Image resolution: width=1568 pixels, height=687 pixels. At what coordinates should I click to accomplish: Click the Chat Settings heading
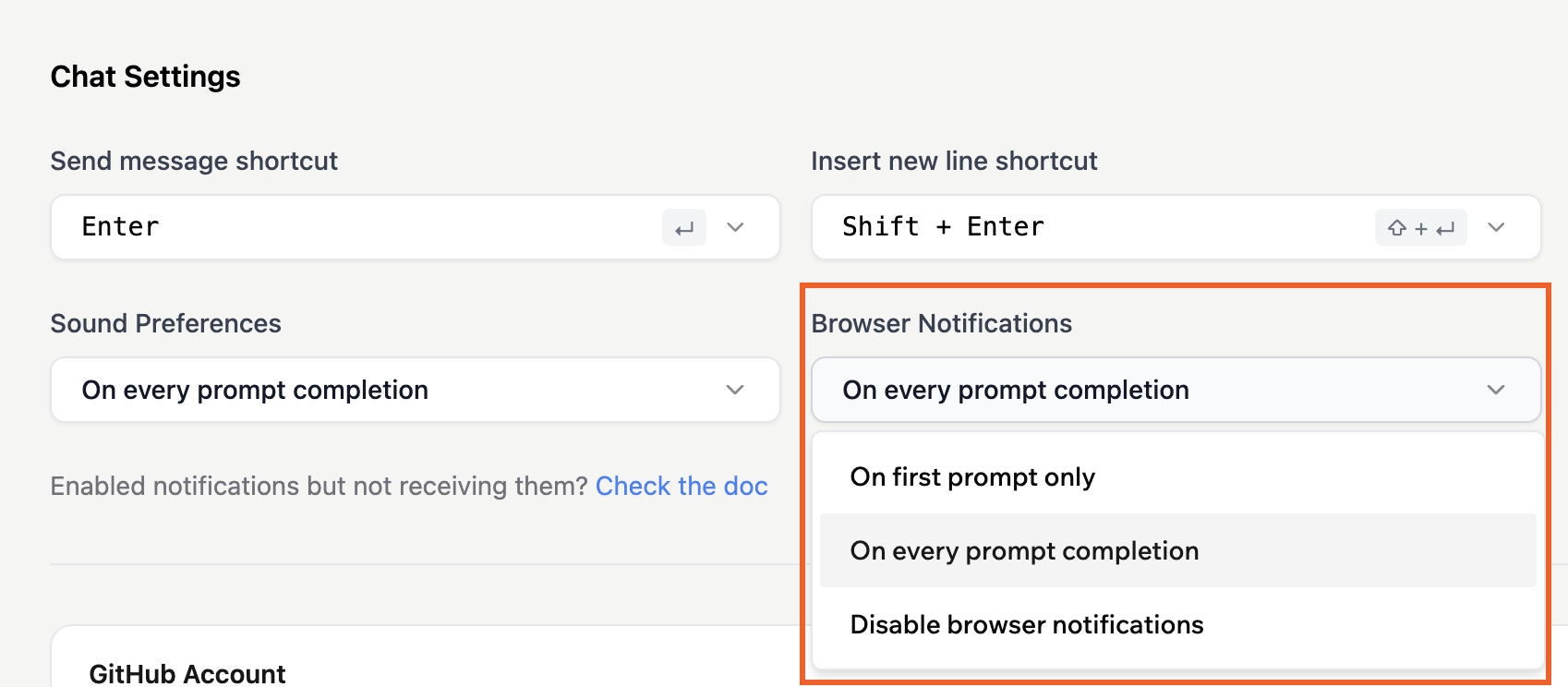145,76
